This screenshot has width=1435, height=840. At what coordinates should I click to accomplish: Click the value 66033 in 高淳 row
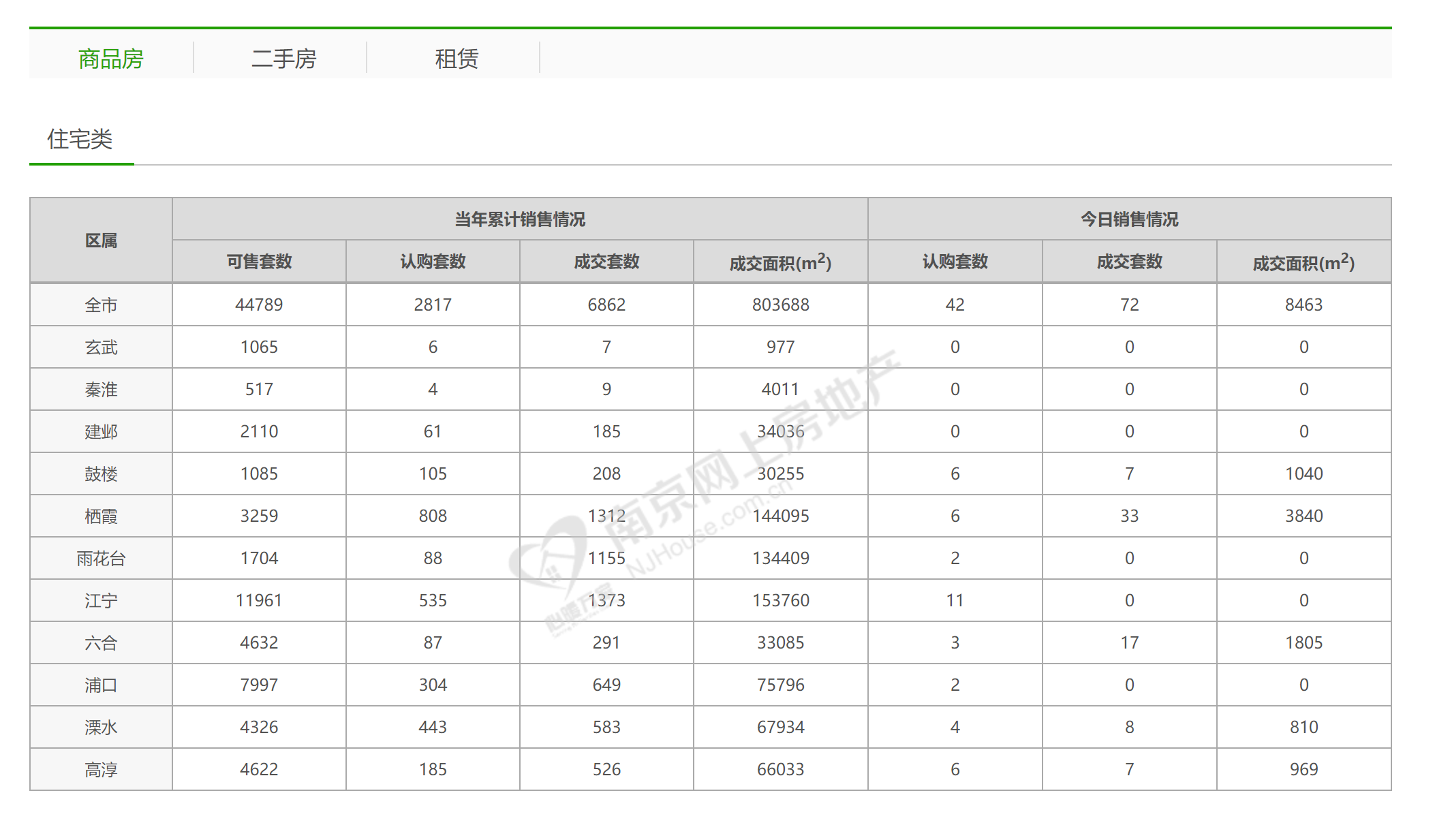tap(781, 769)
